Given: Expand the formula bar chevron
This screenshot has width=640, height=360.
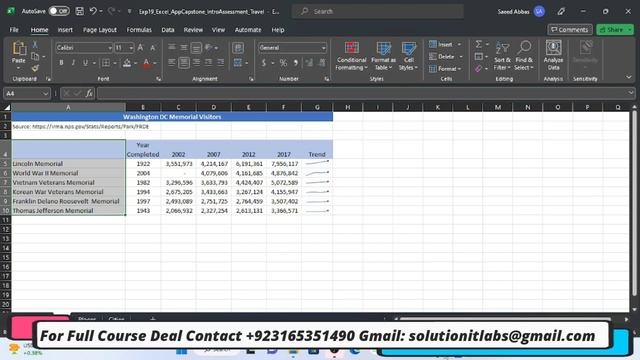Looking at the screenshot, I should (631, 93).
